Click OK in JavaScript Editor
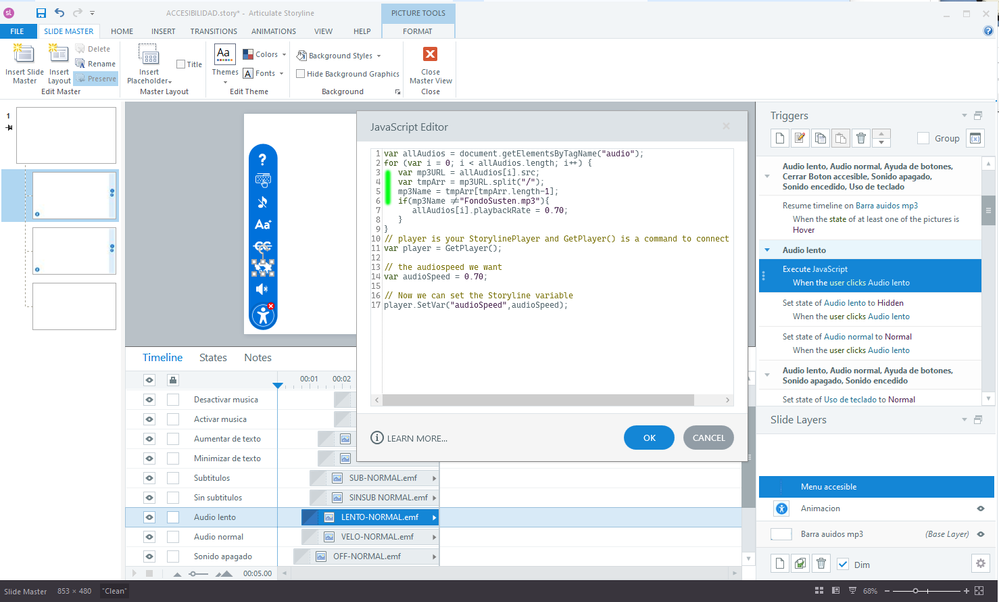 click(648, 438)
